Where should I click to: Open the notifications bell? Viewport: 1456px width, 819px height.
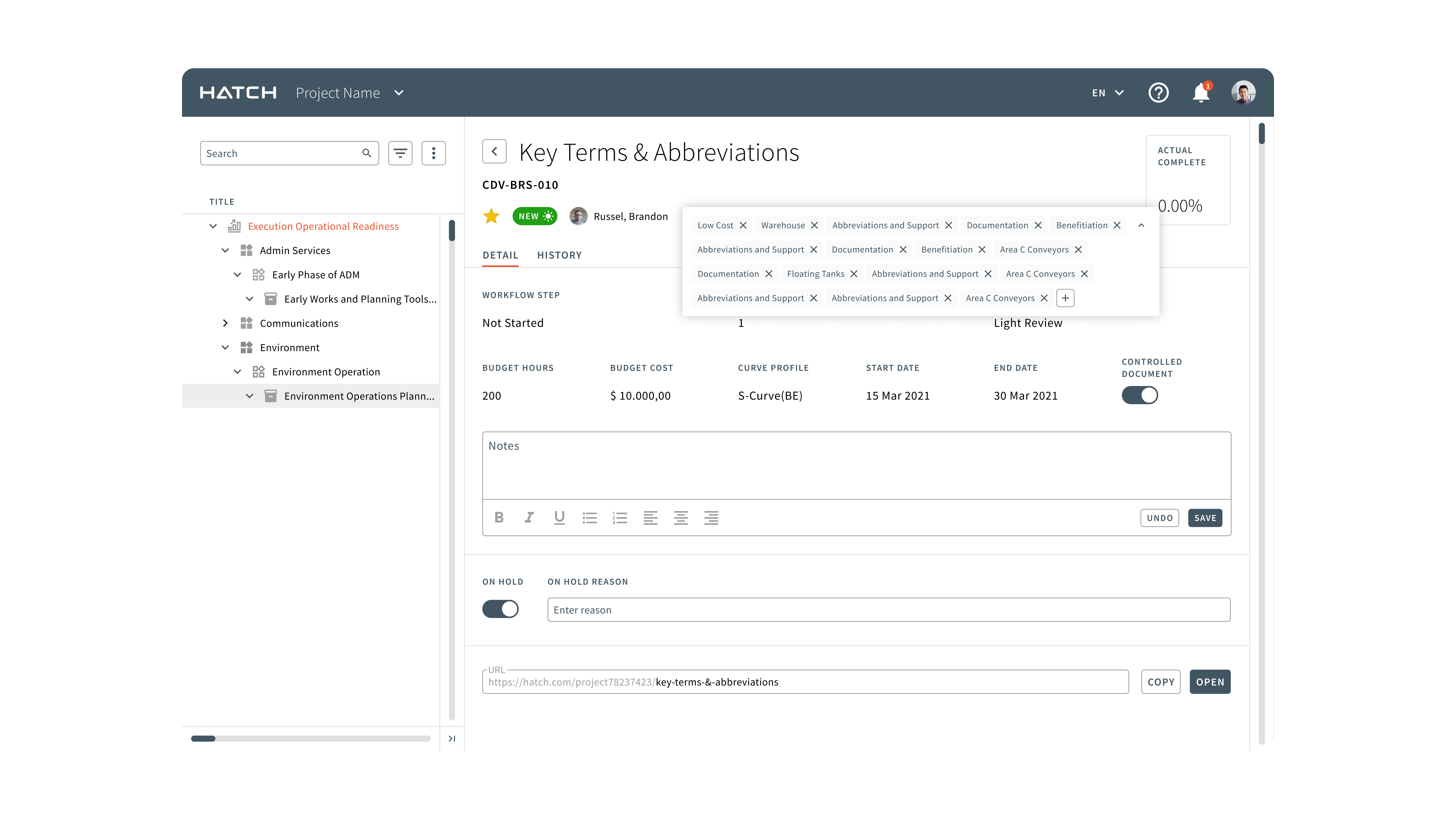(1200, 93)
